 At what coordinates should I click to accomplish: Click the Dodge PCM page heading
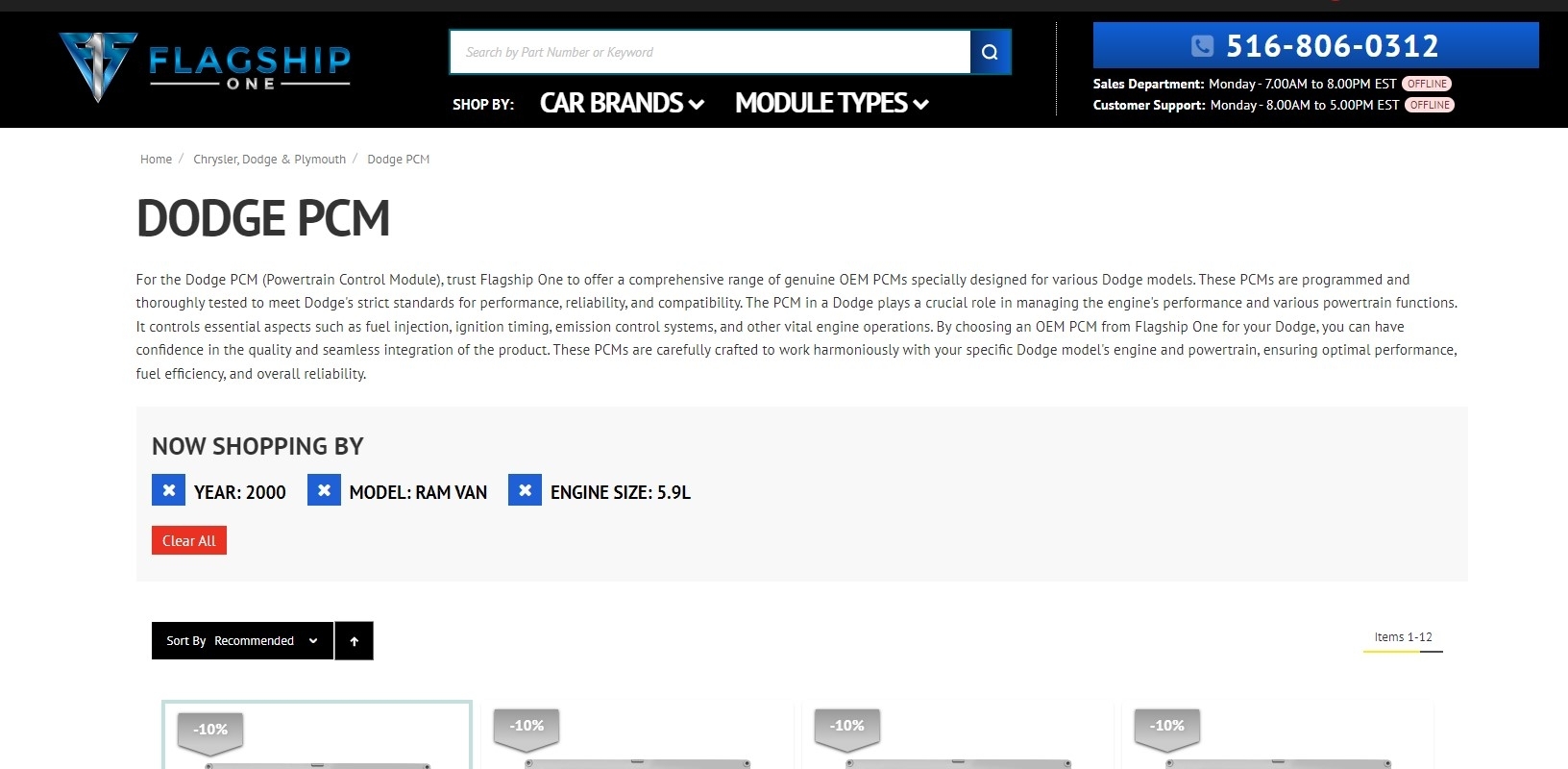tap(263, 218)
